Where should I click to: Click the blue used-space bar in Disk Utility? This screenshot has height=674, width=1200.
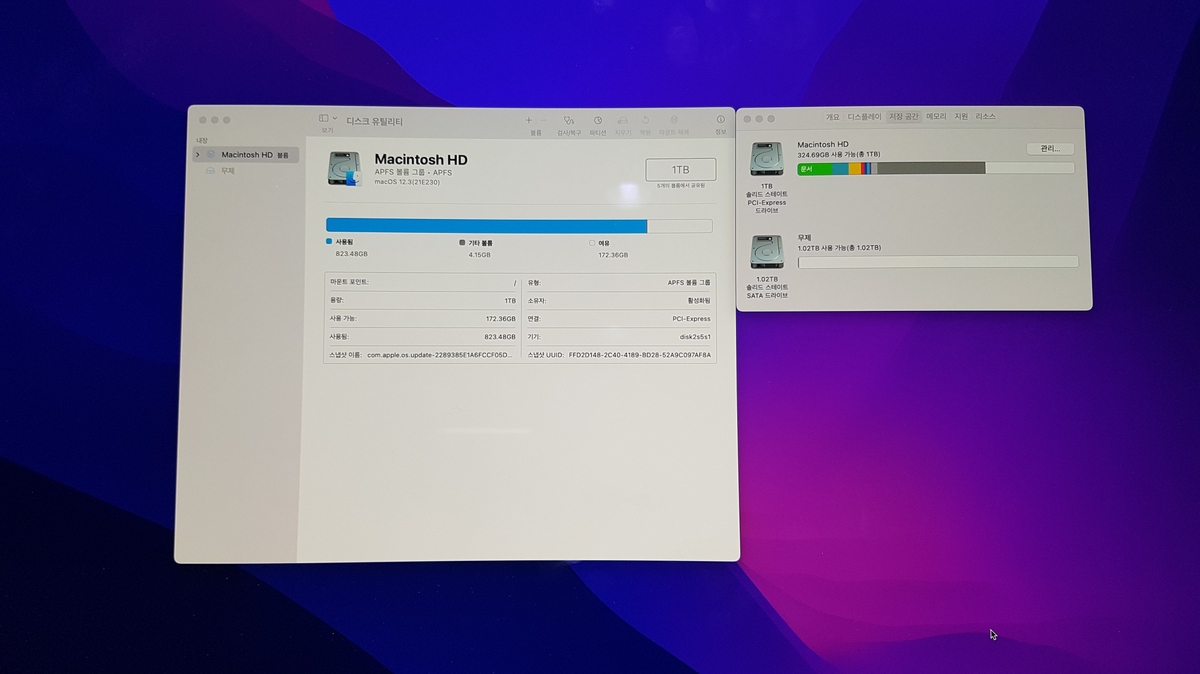pos(486,226)
